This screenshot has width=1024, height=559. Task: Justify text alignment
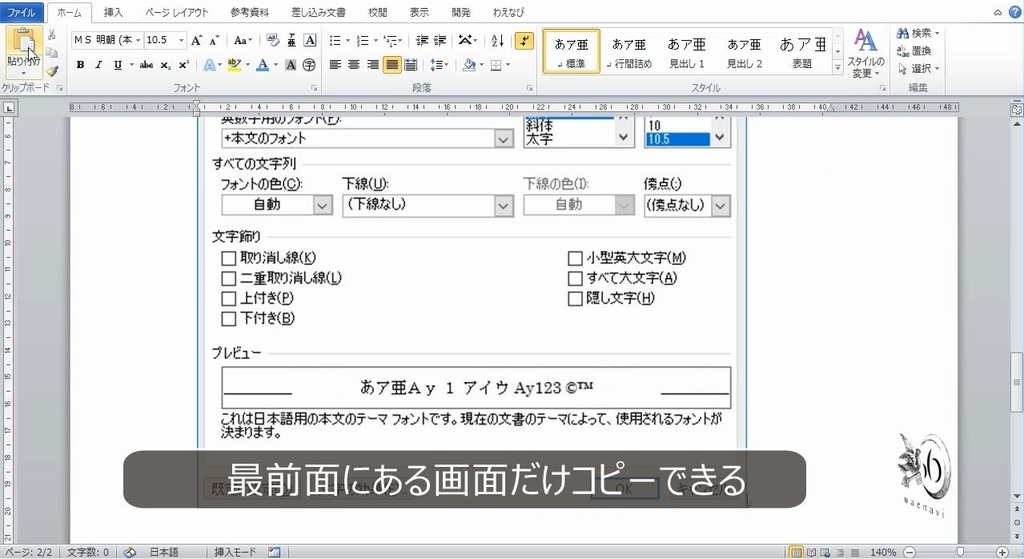(x=392, y=65)
